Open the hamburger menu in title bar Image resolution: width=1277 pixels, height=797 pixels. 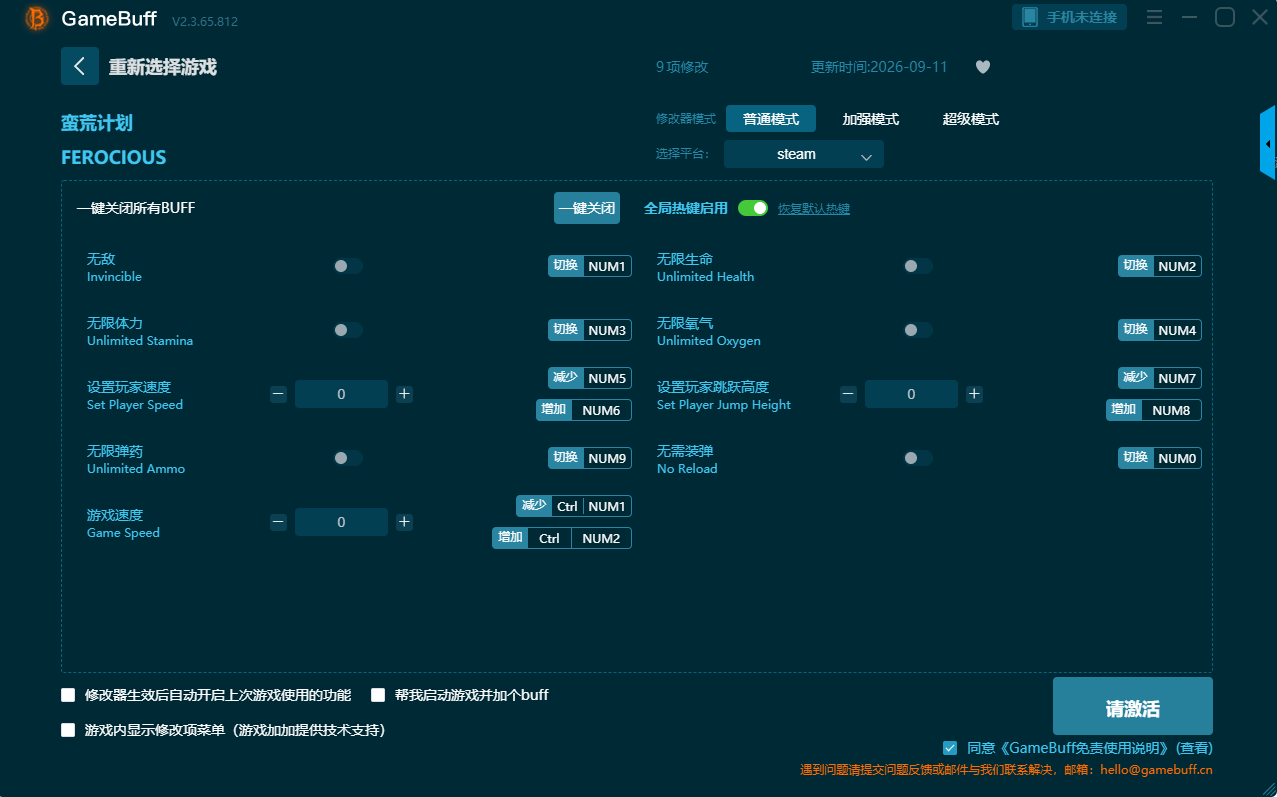pos(1154,17)
